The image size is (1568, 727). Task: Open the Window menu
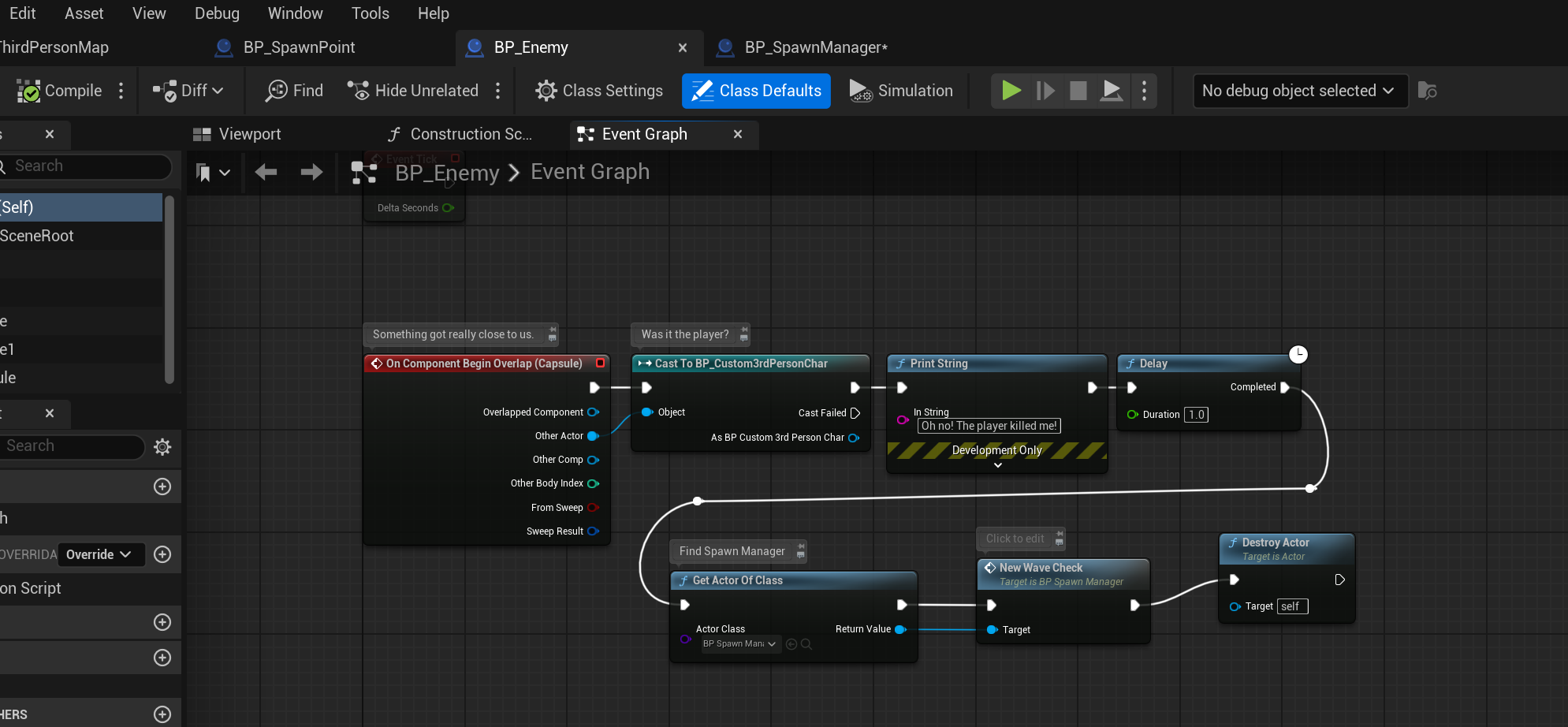coord(296,13)
